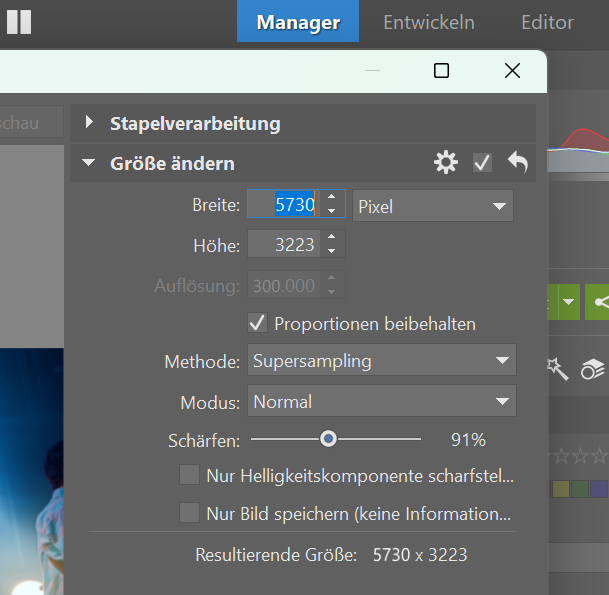This screenshot has width=609, height=595.
Task: Click the green share icon button
Action: pyautogui.click(x=599, y=301)
